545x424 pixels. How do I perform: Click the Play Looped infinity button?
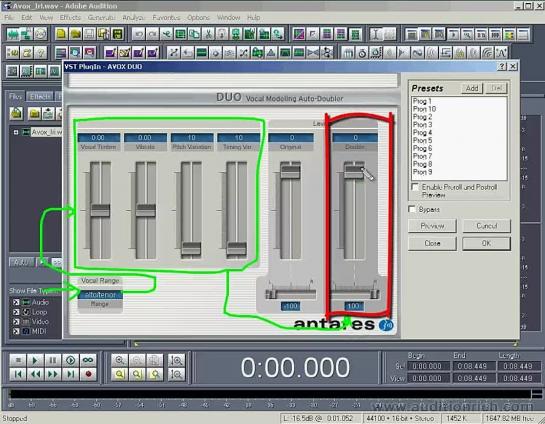[88, 360]
